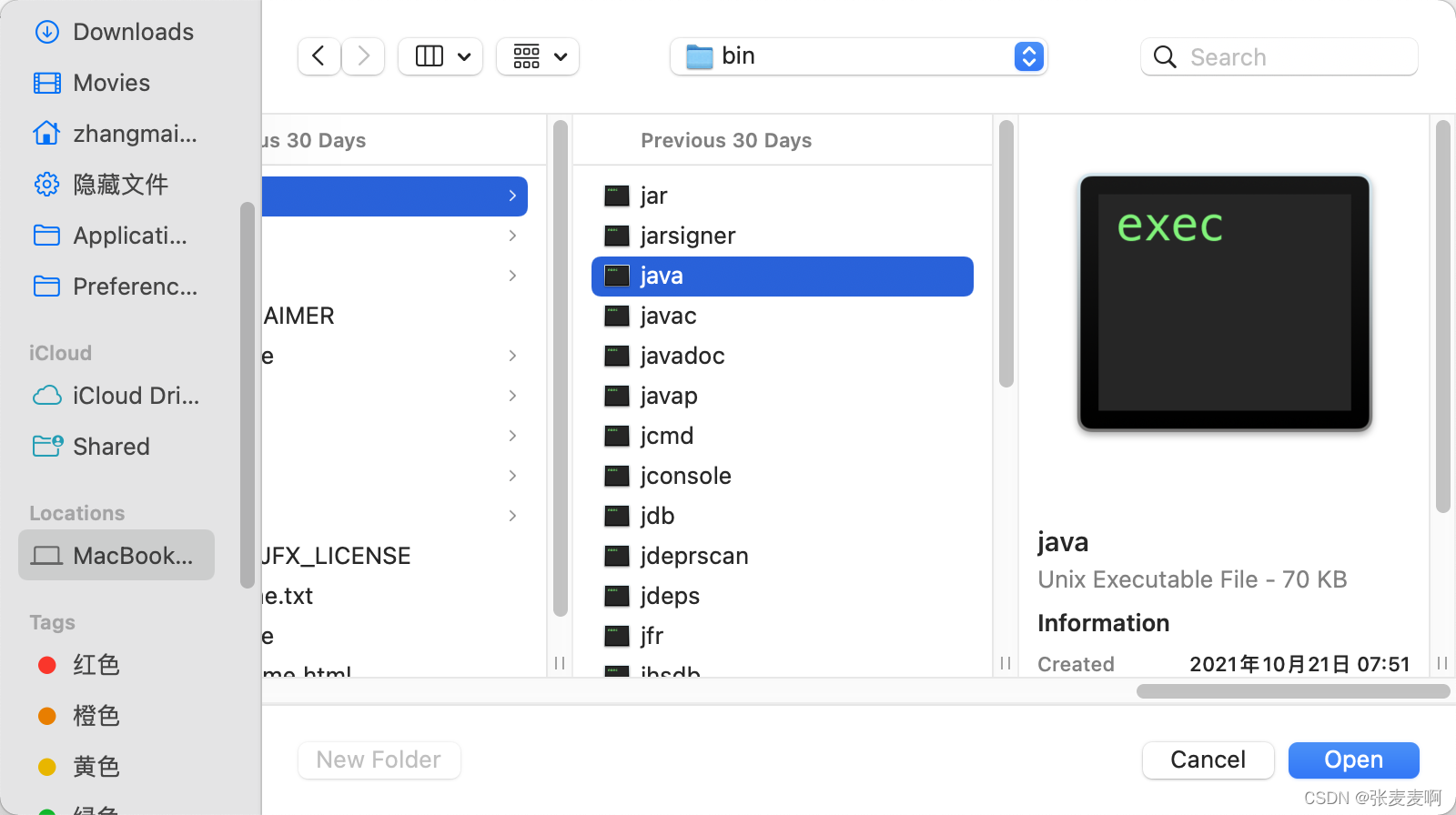The width and height of the screenshot is (1456, 815).
Task: Click the Previous 30 Days header
Action: (x=726, y=140)
